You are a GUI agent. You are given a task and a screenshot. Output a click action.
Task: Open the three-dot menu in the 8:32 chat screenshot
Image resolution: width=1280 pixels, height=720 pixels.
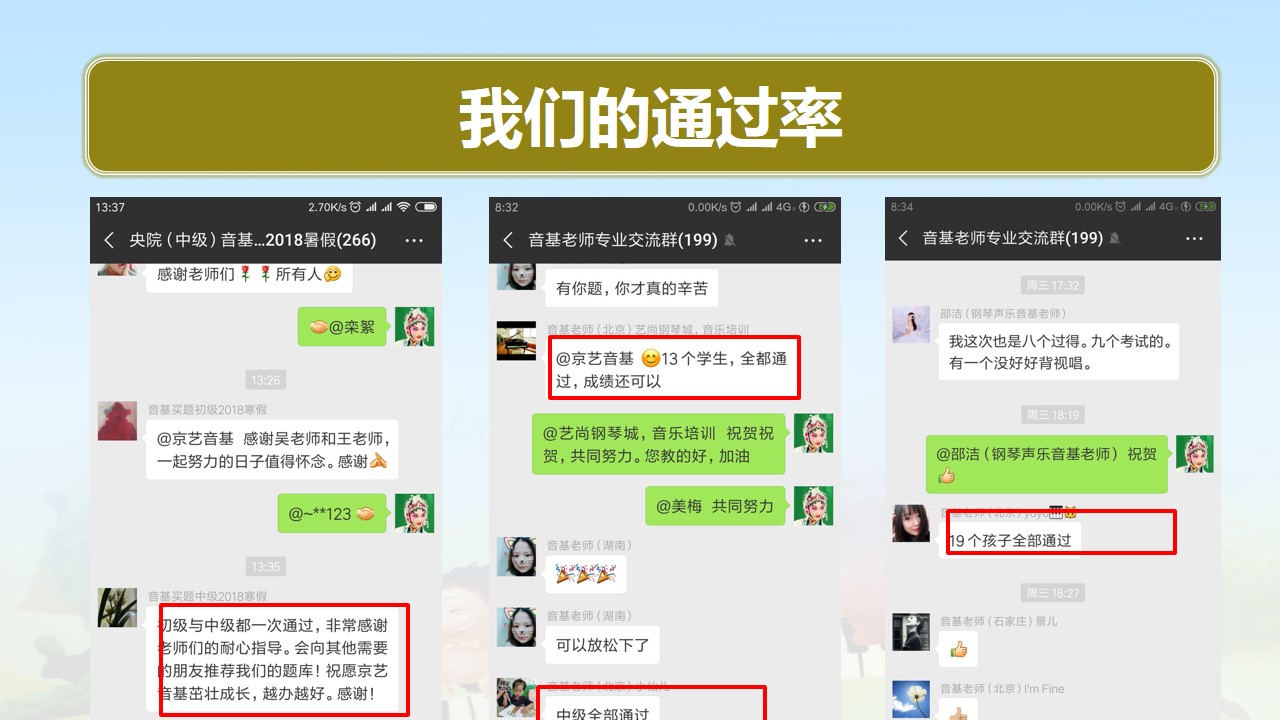coord(813,240)
